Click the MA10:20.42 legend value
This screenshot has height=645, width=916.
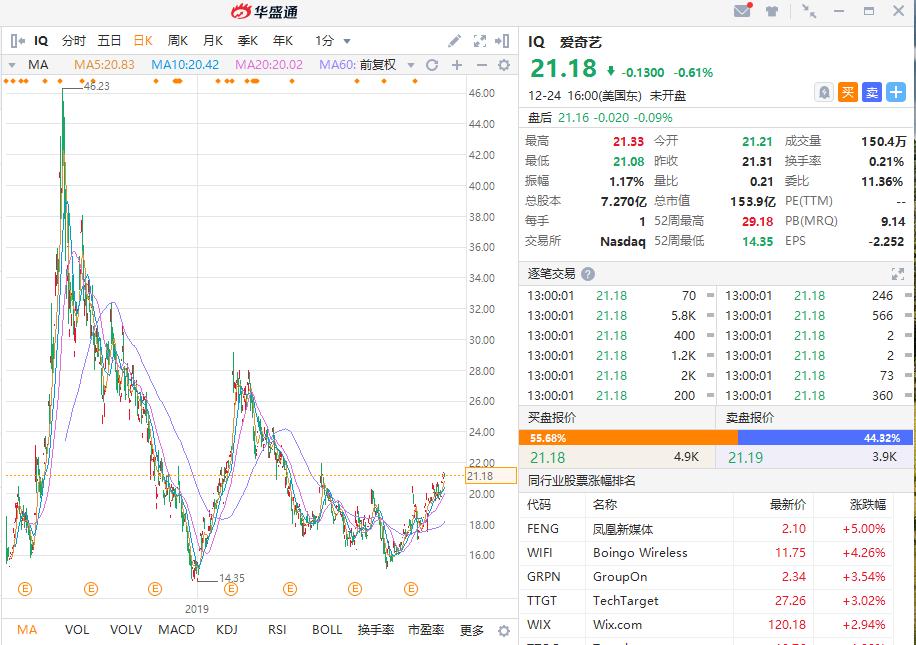(185, 65)
